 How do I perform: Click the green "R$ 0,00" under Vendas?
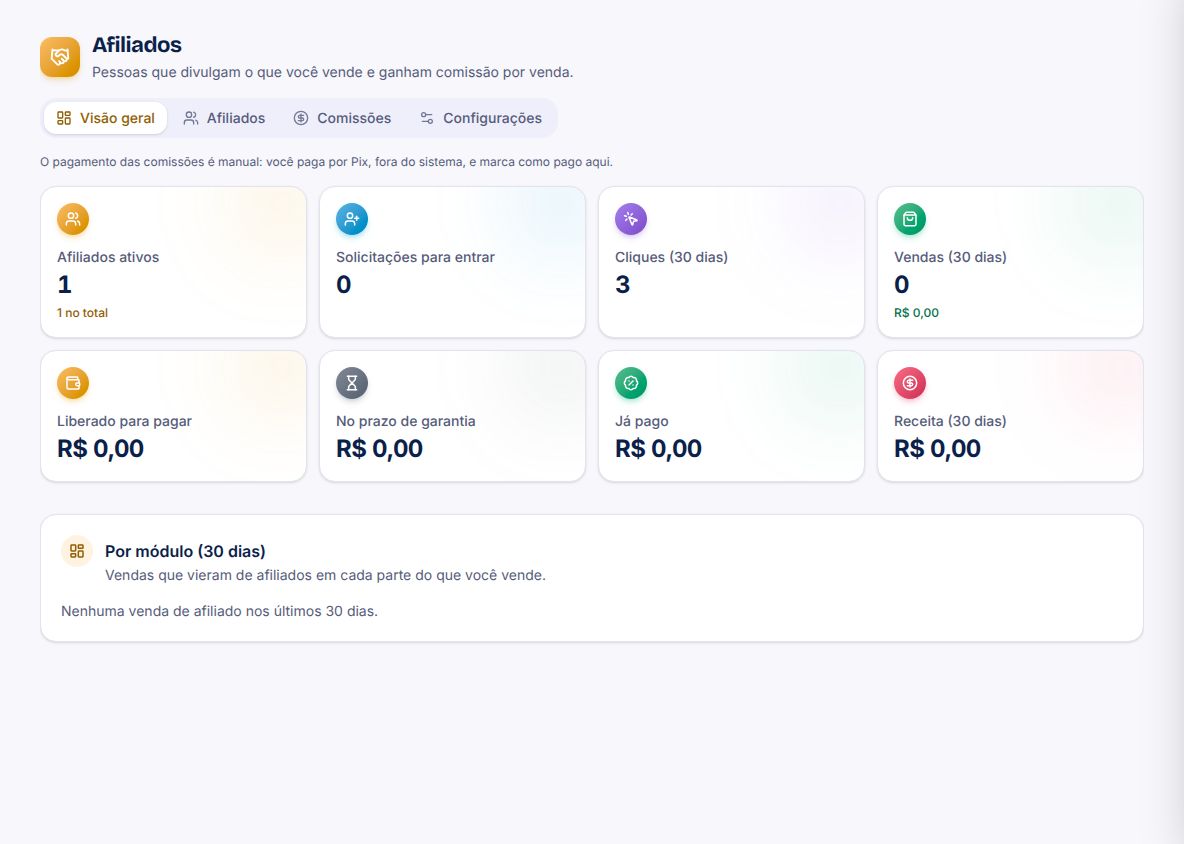click(x=917, y=313)
